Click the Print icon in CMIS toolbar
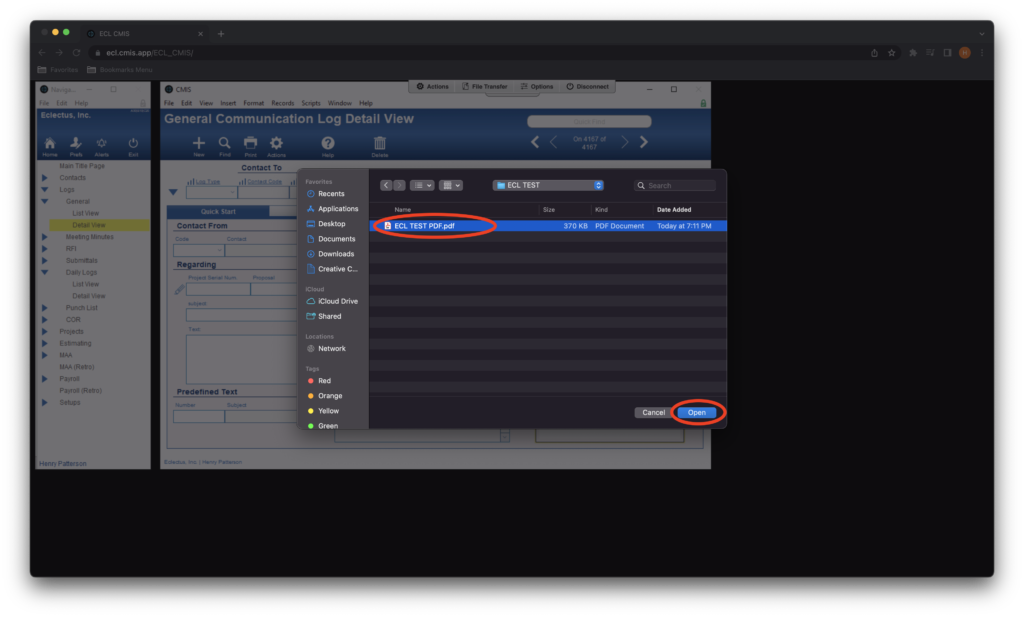1024x617 pixels. tap(250, 144)
